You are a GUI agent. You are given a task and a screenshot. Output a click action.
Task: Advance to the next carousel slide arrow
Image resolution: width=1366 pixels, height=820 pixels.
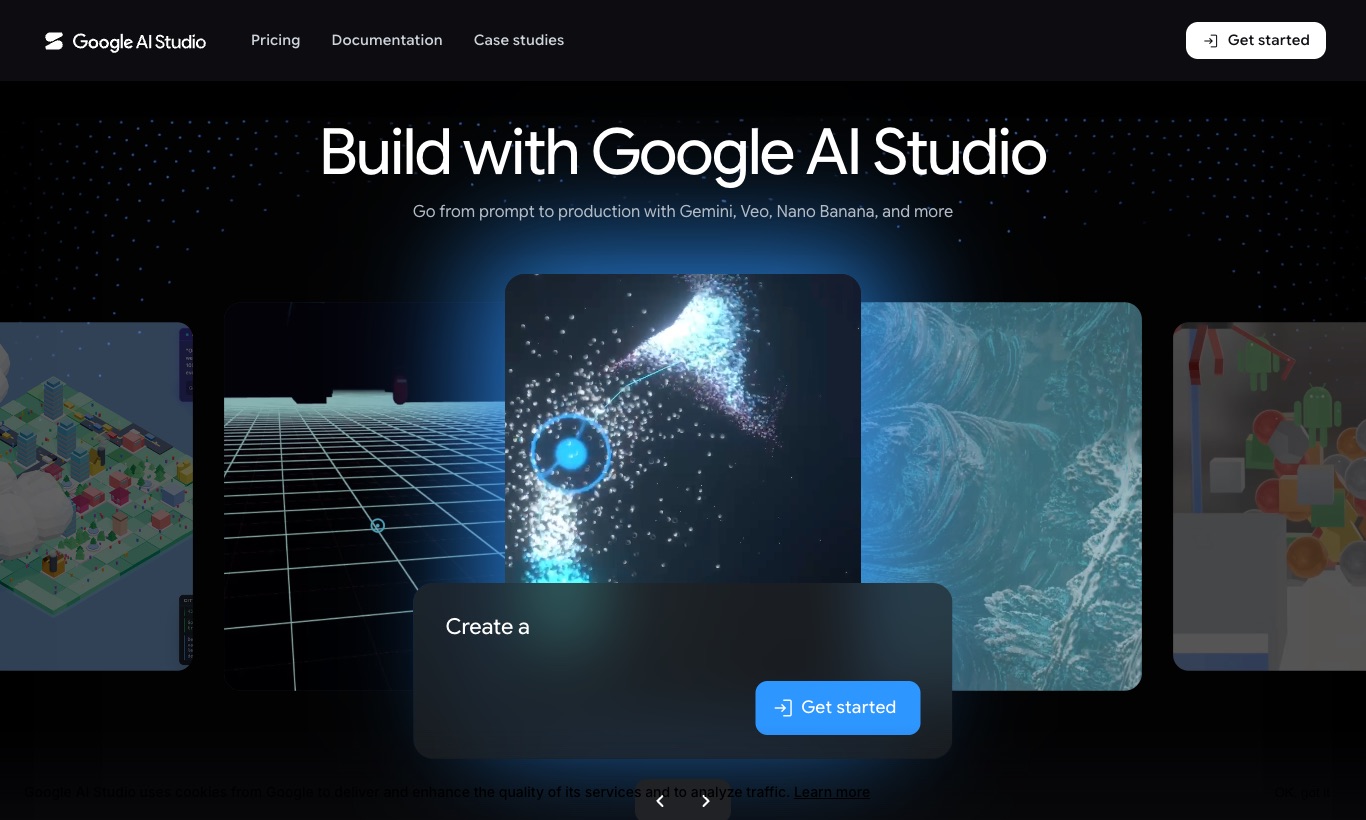[706, 801]
